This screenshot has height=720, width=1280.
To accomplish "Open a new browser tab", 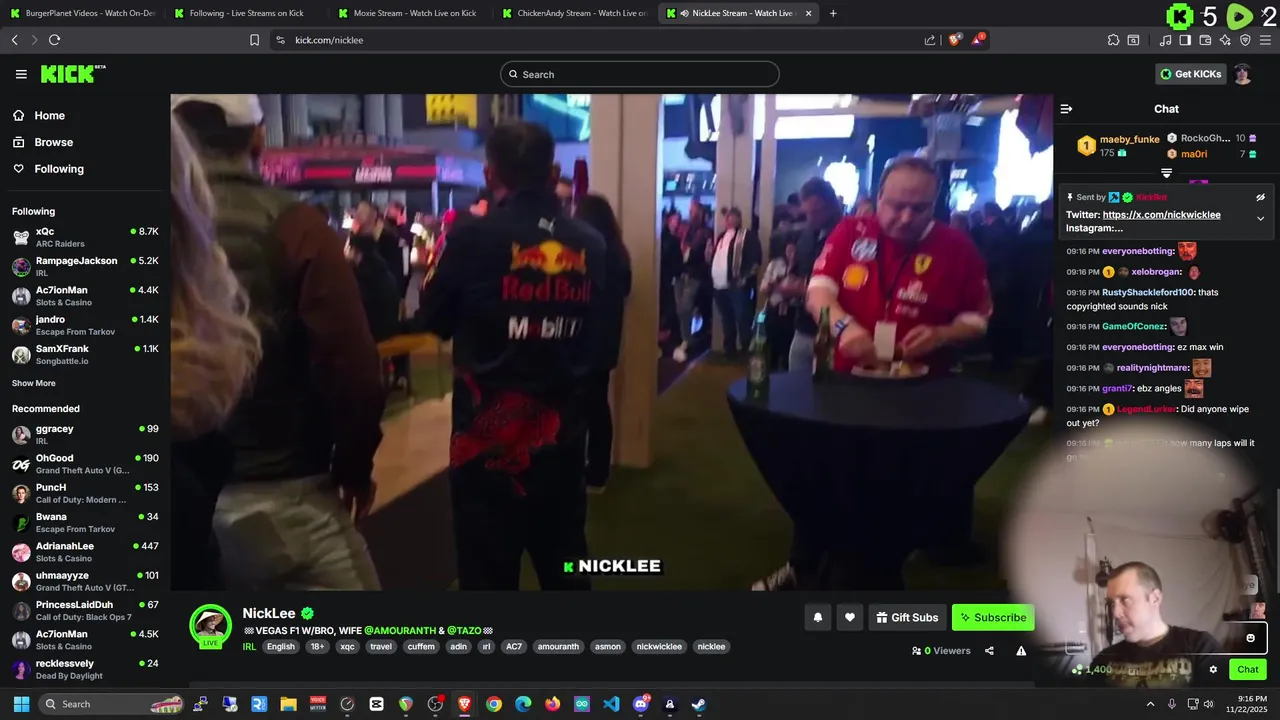I will (833, 13).
